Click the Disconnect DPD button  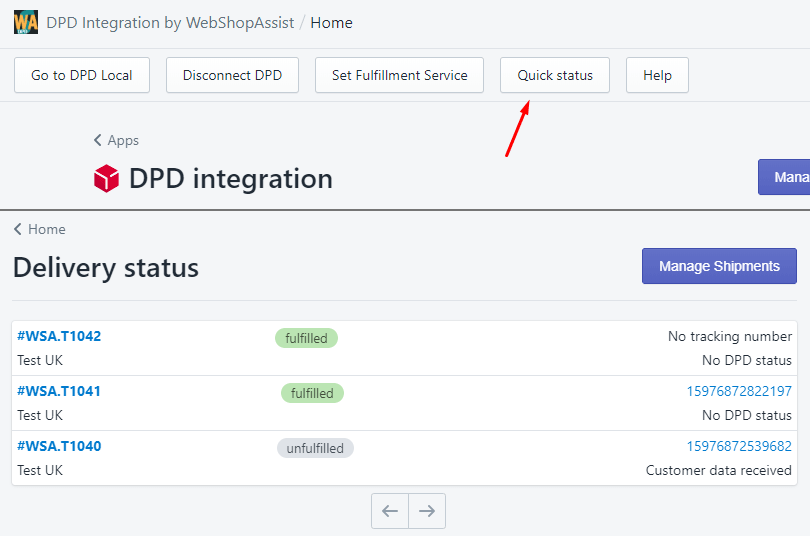[232, 75]
